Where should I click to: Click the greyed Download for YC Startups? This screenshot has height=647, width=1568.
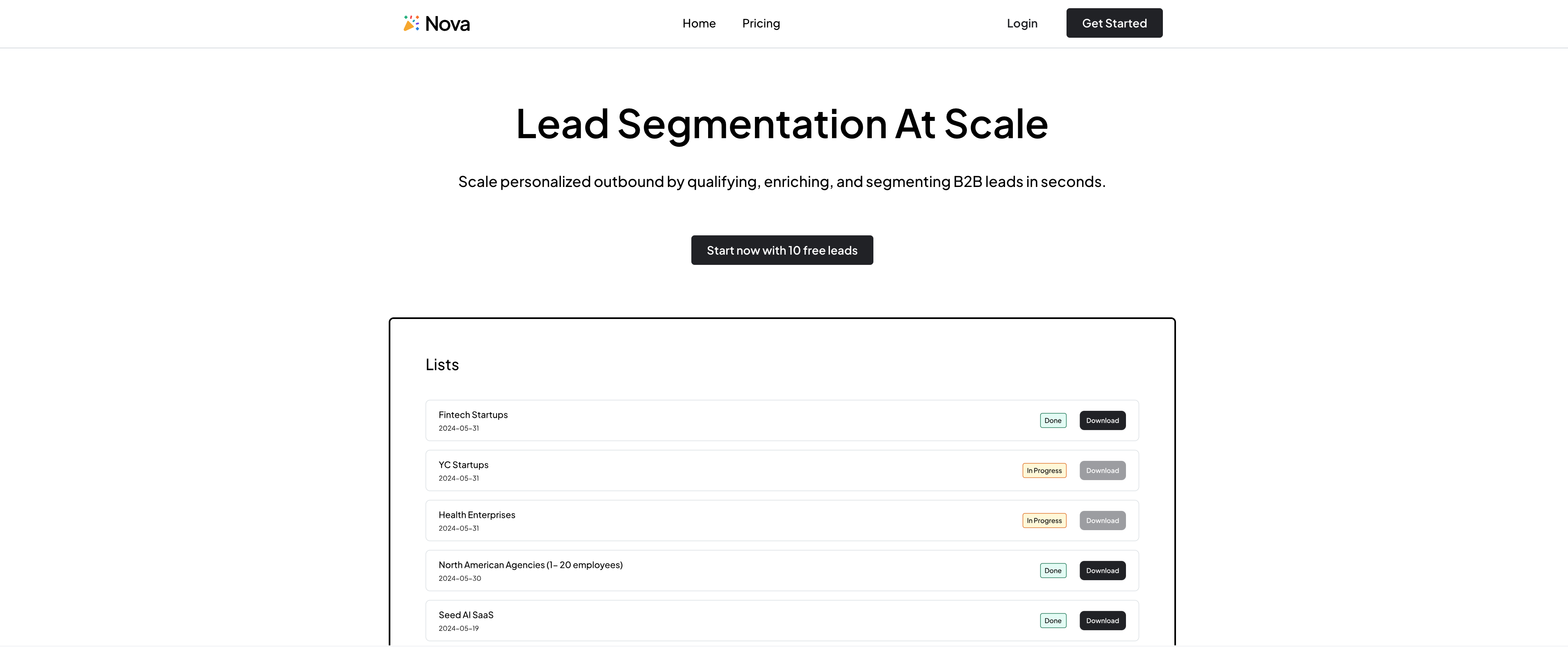(x=1102, y=471)
